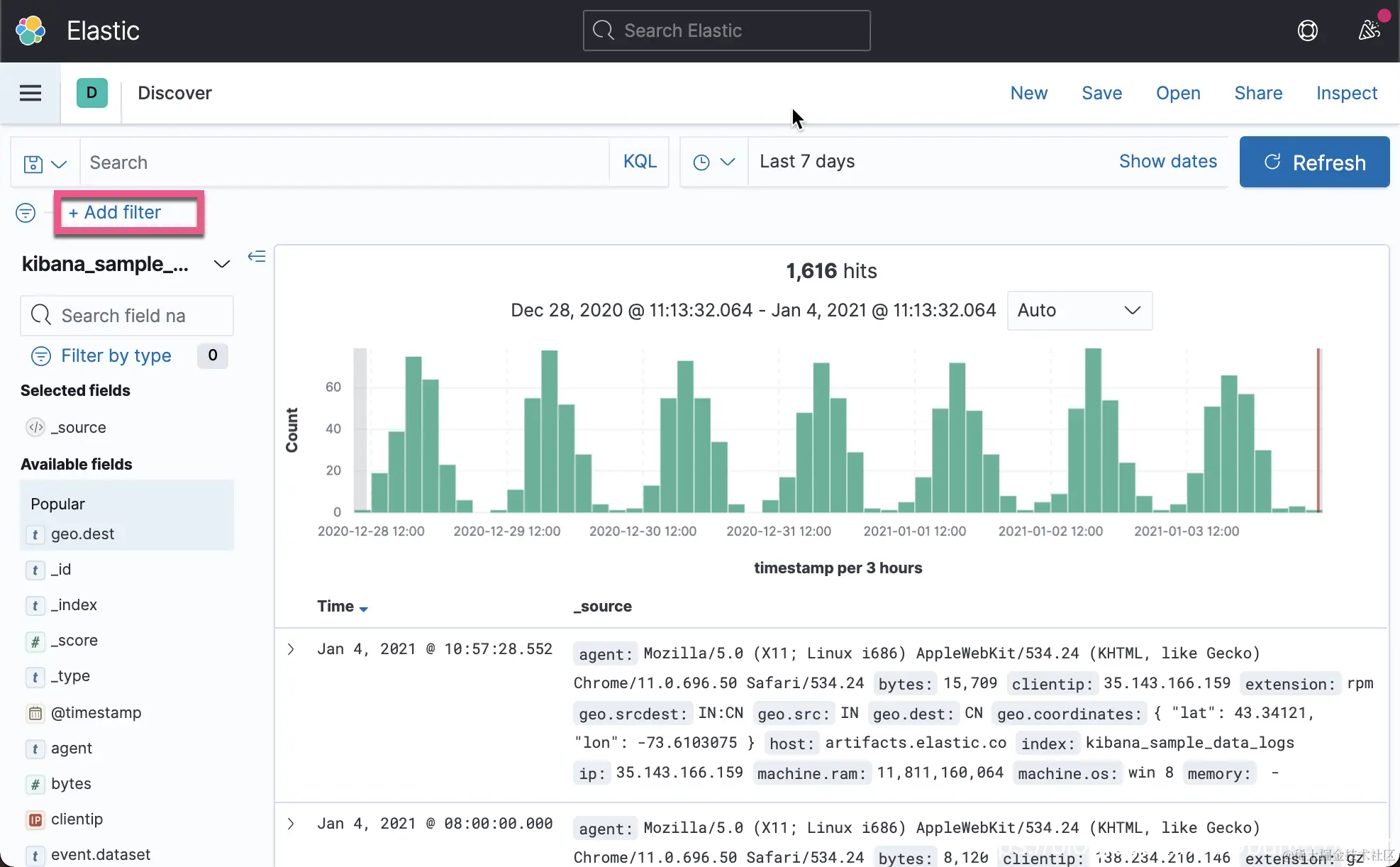1400x867 pixels.
Task: Collapse the field sidebar arrow icon
Action: click(x=257, y=257)
